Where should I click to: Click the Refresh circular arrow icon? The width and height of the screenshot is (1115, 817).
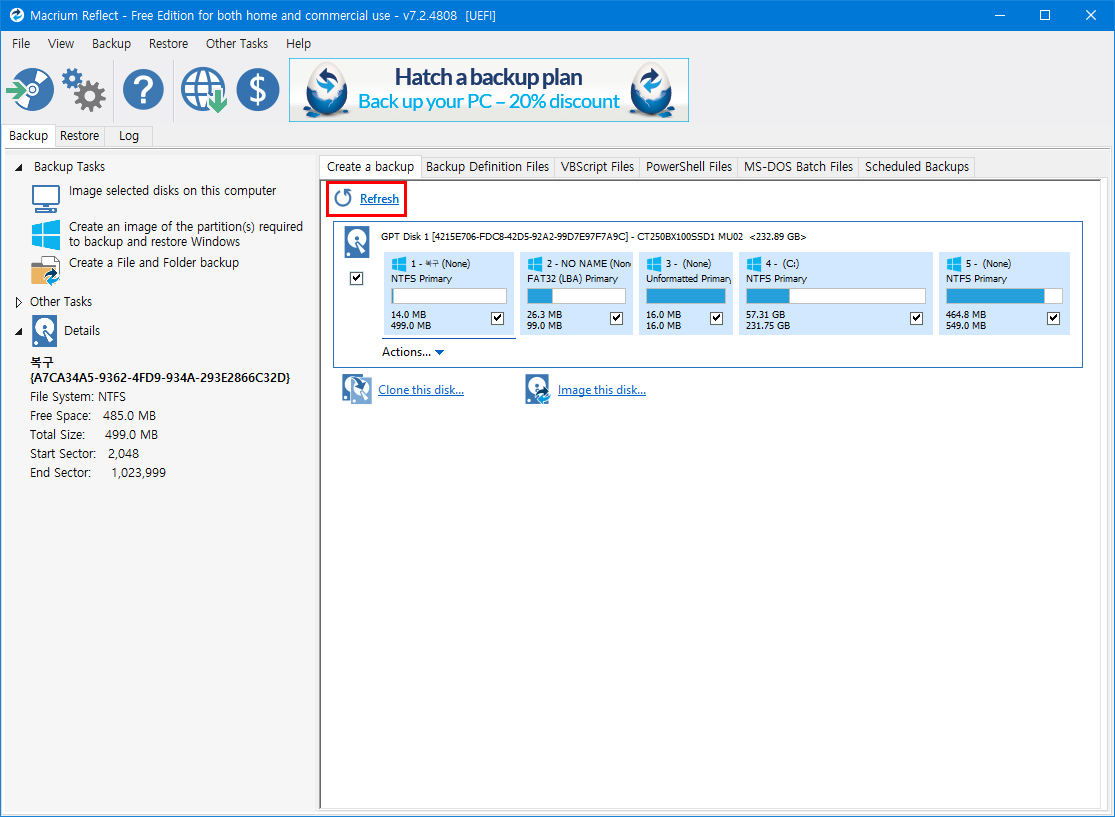coord(343,198)
